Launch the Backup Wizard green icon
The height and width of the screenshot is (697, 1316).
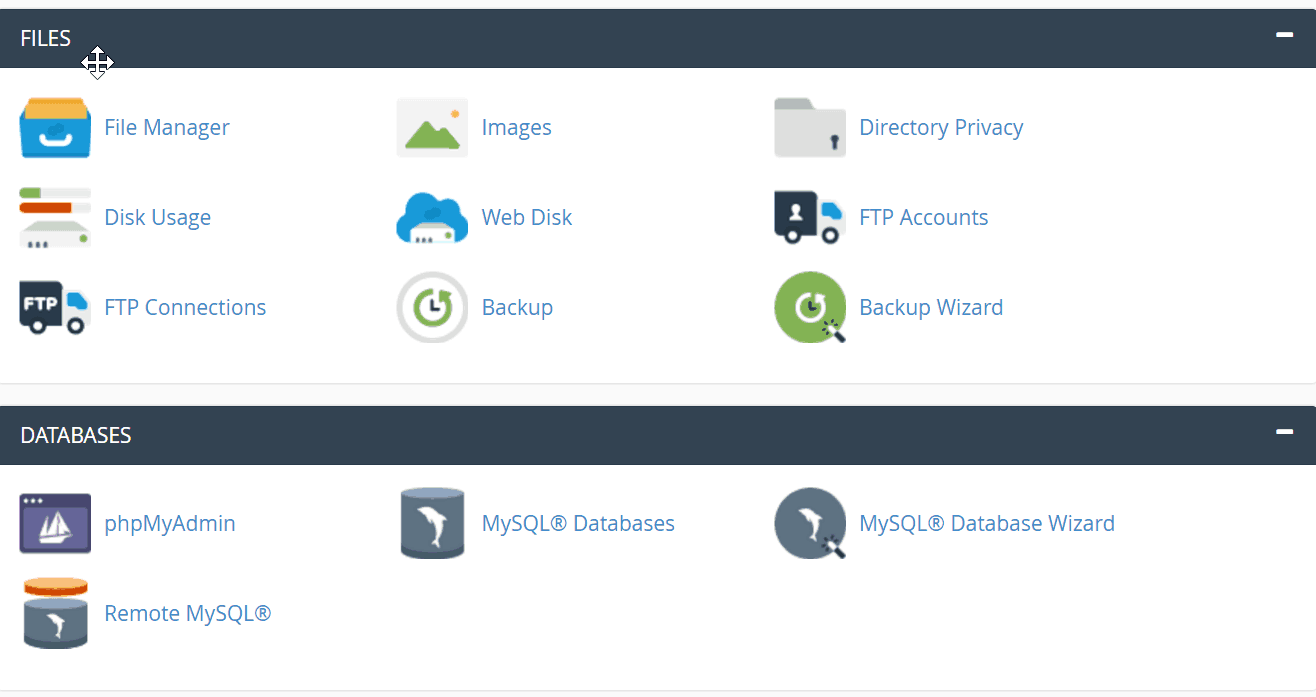tap(810, 307)
